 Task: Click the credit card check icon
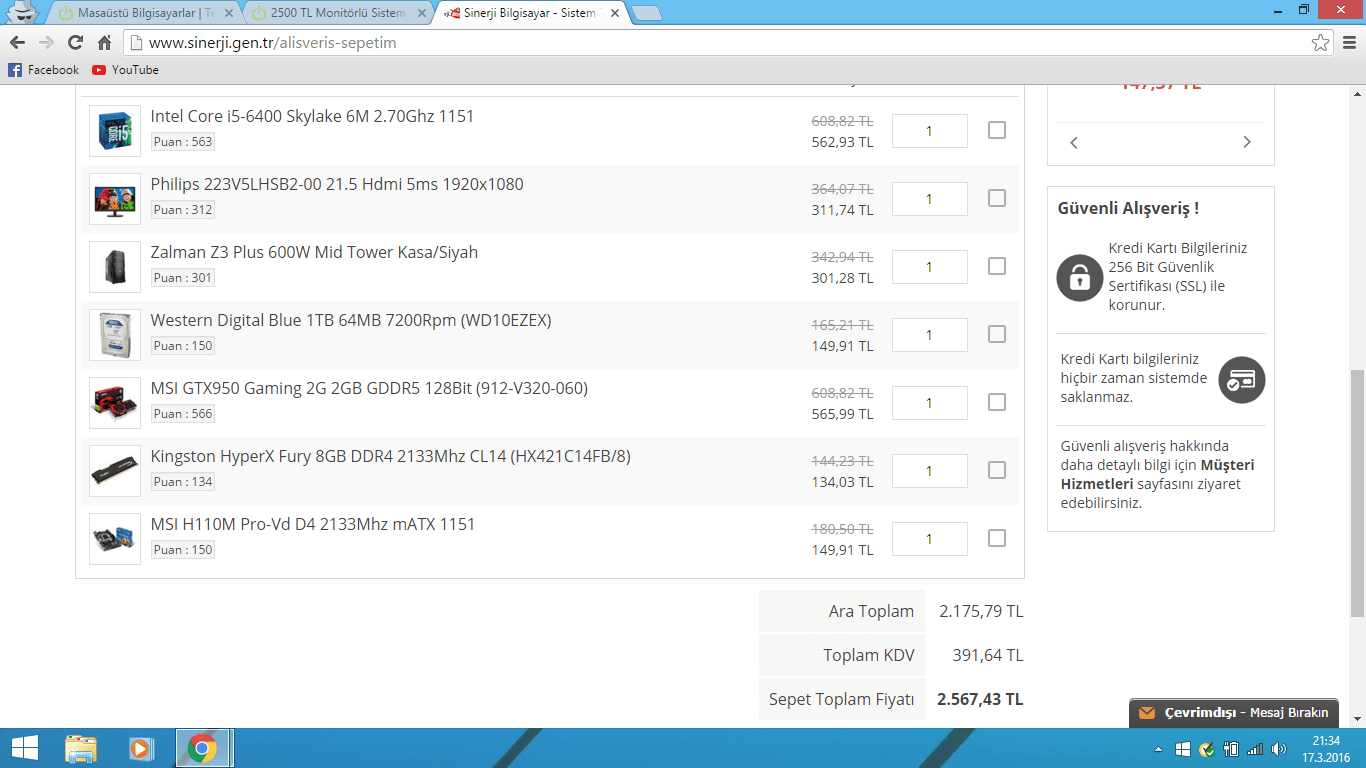(x=1242, y=380)
